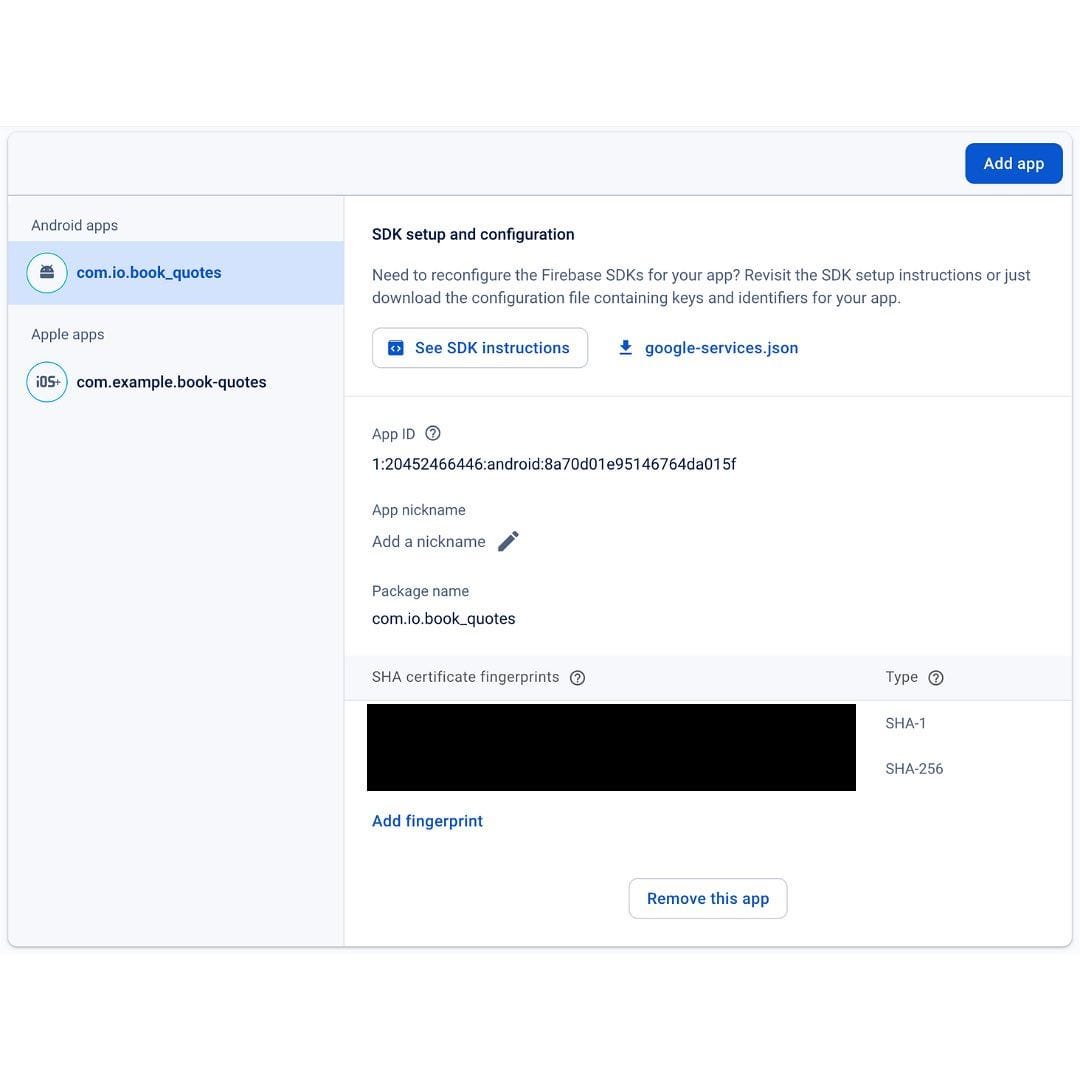Click the help icon next to Type
The height and width of the screenshot is (1080, 1080).
pos(936,678)
